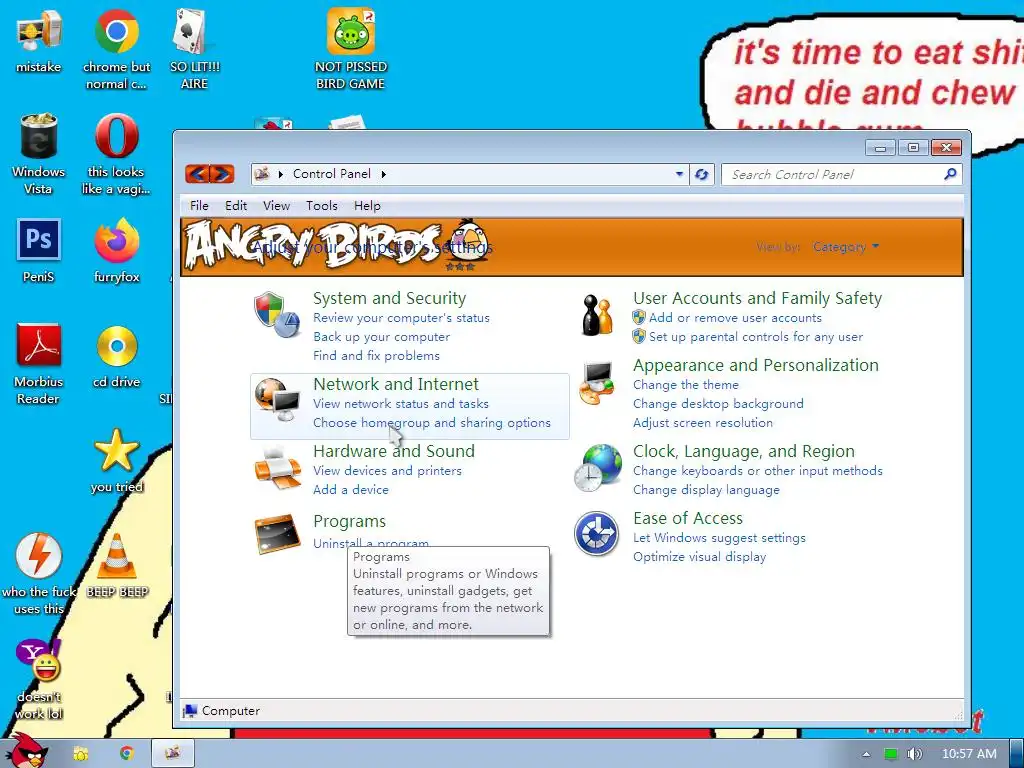Open the Tools menu
Screen dimensions: 1024x768
coord(322,206)
